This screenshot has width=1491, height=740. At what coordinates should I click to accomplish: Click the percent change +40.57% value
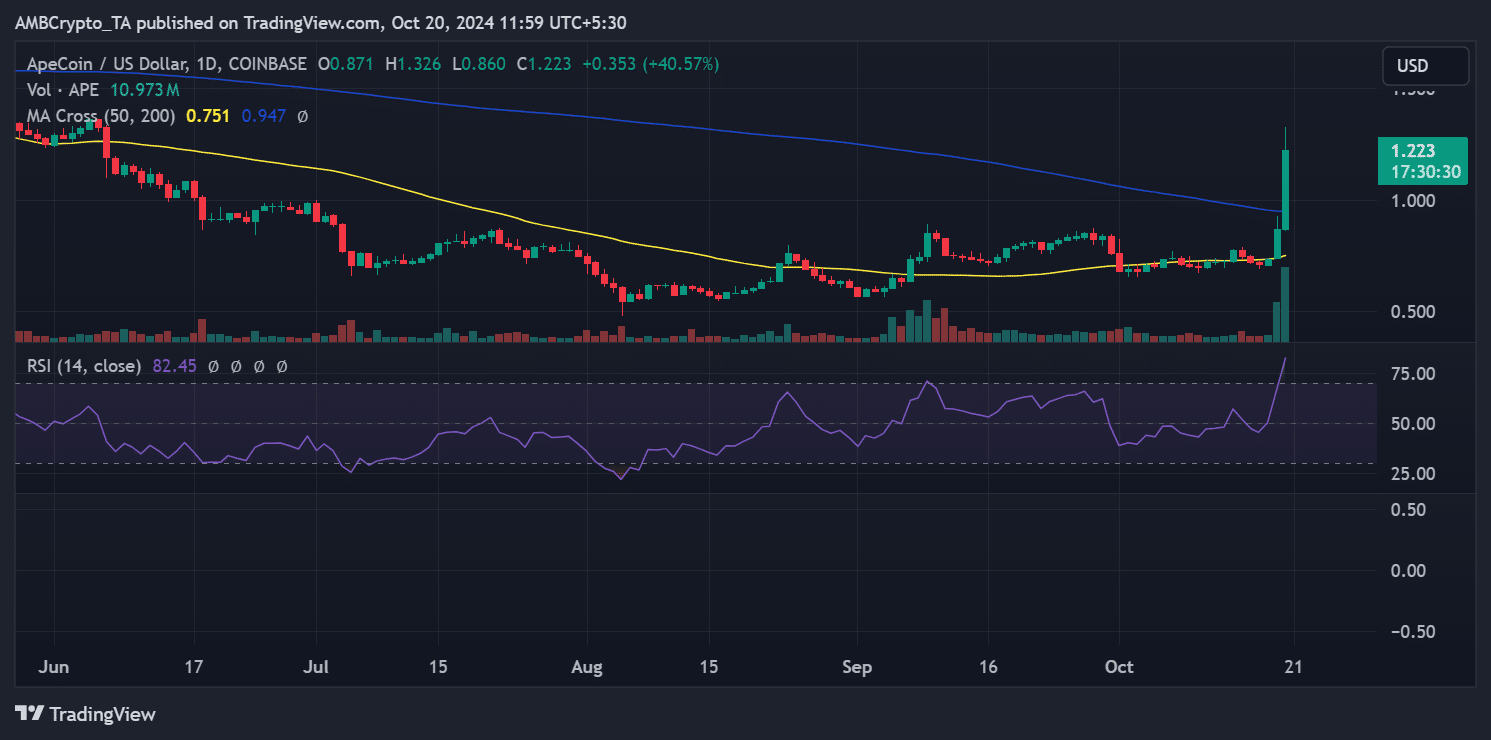coord(682,64)
